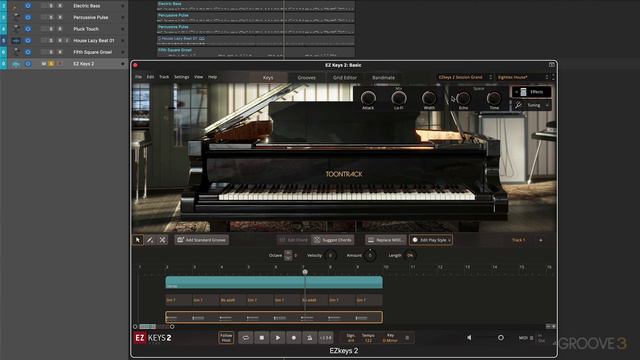Open the Track menu in EZkeys
This screenshot has width=640, height=360.
(x=164, y=77)
